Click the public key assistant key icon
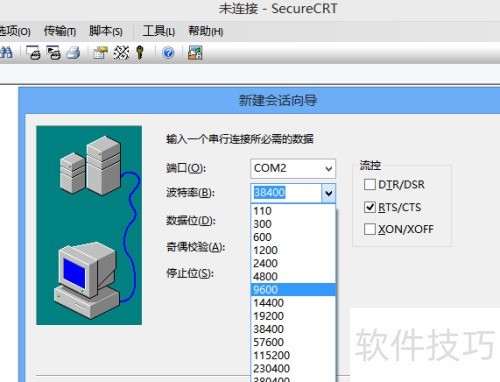 140,53
